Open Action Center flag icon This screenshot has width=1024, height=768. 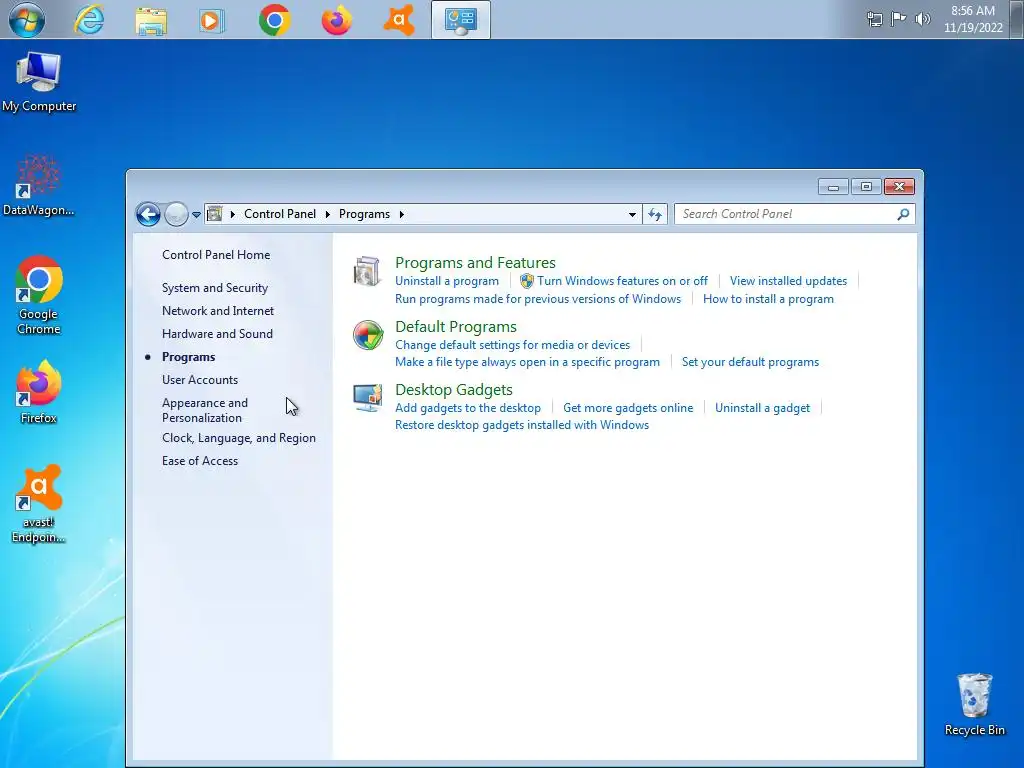(x=899, y=19)
